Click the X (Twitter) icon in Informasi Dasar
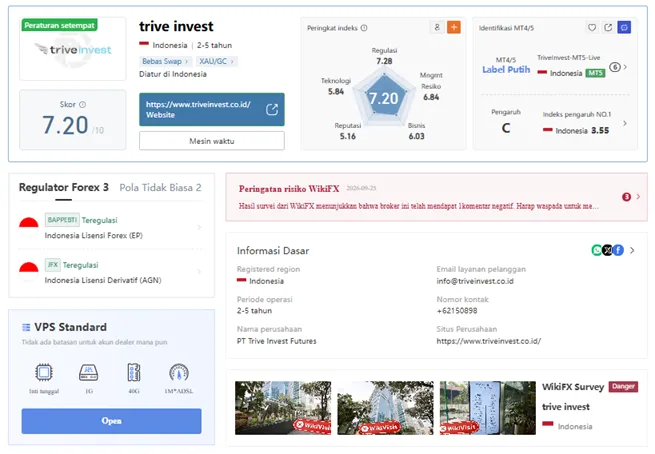The image size is (655, 454). click(607, 250)
